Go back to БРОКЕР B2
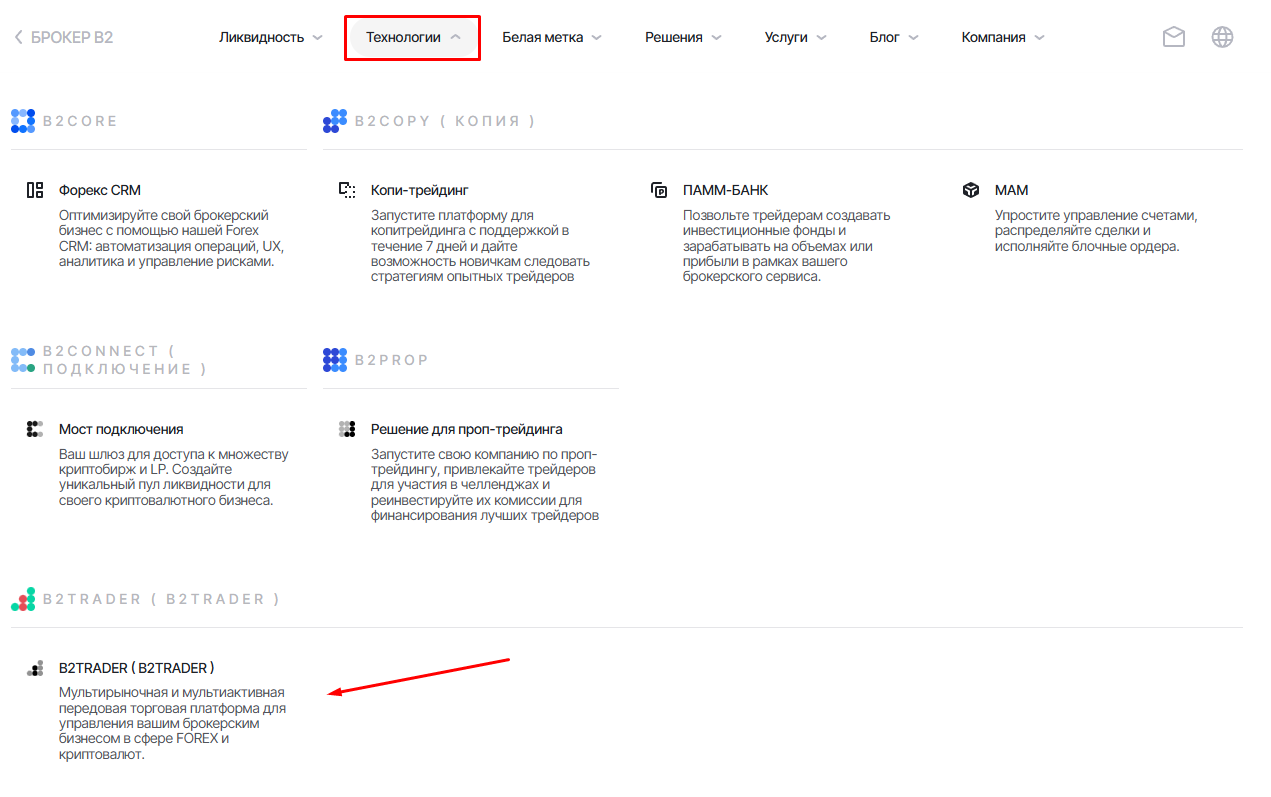Image resolution: width=1271 pixels, height=797 pixels. tap(64, 37)
